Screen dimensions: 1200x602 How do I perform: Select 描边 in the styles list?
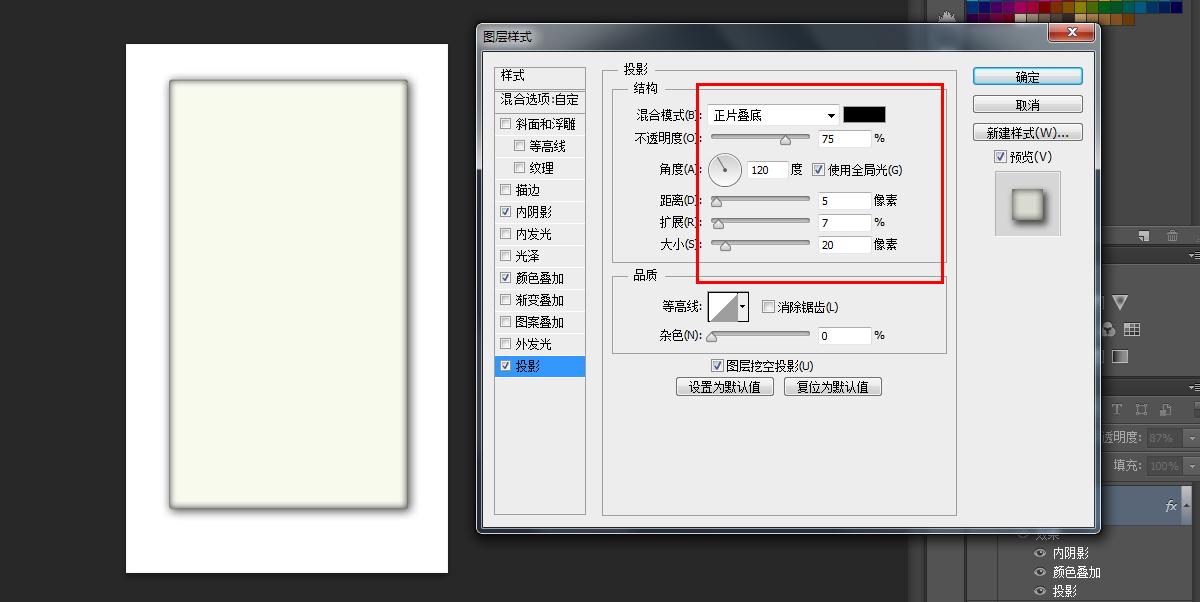coord(528,189)
